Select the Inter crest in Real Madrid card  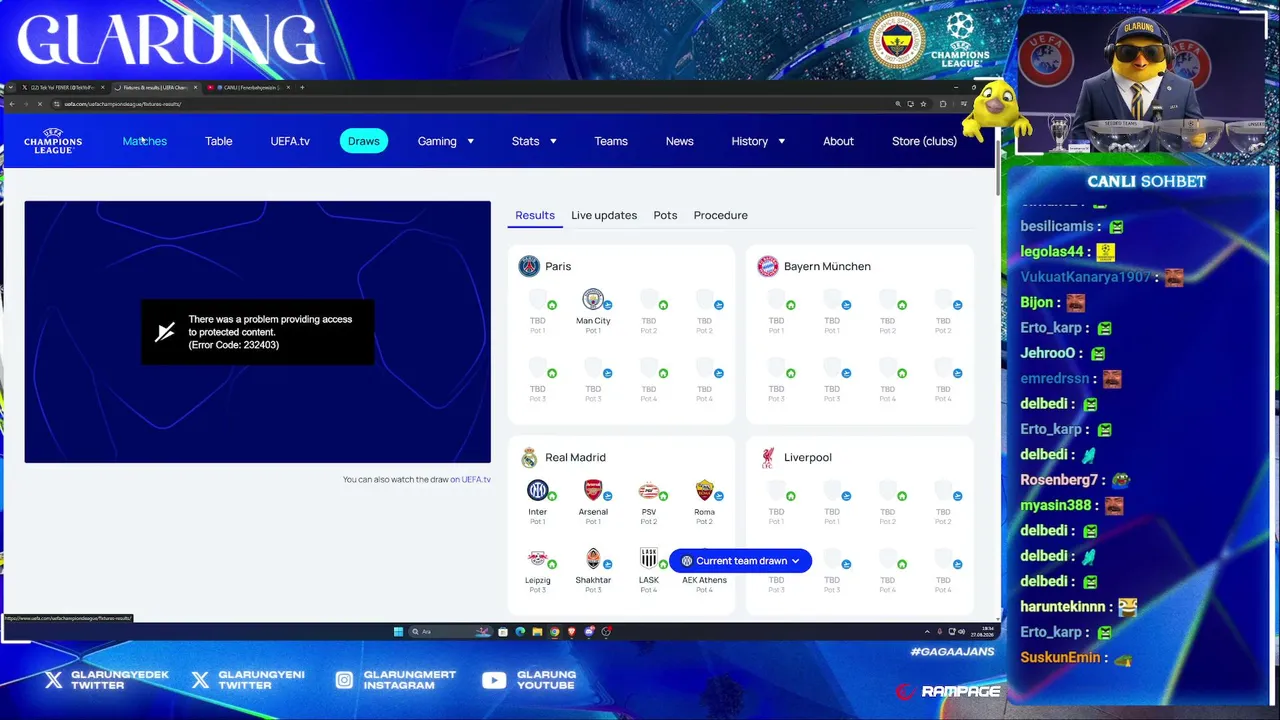click(x=538, y=490)
